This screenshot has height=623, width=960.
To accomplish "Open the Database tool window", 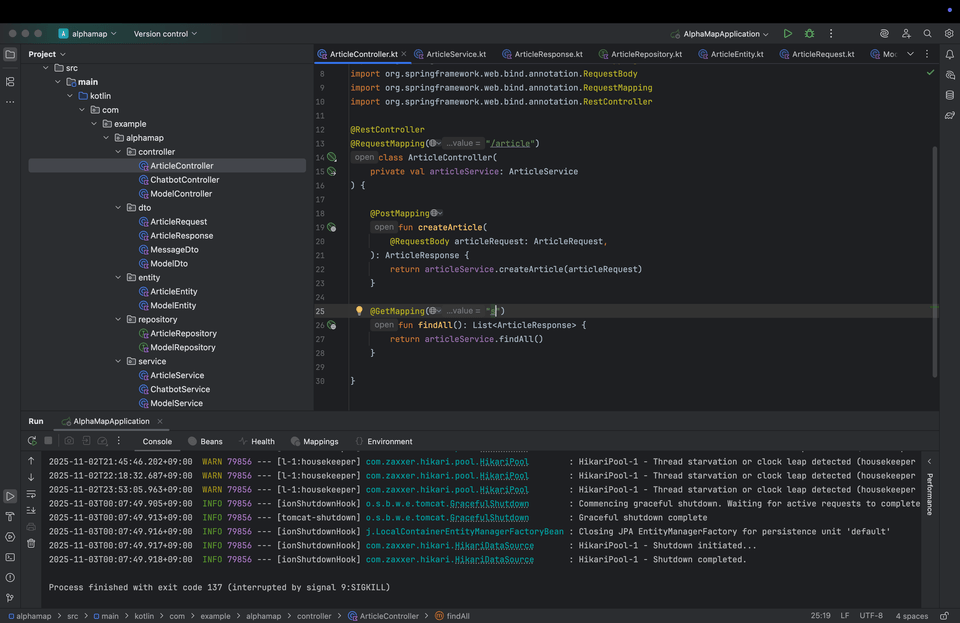I will tap(949, 95).
